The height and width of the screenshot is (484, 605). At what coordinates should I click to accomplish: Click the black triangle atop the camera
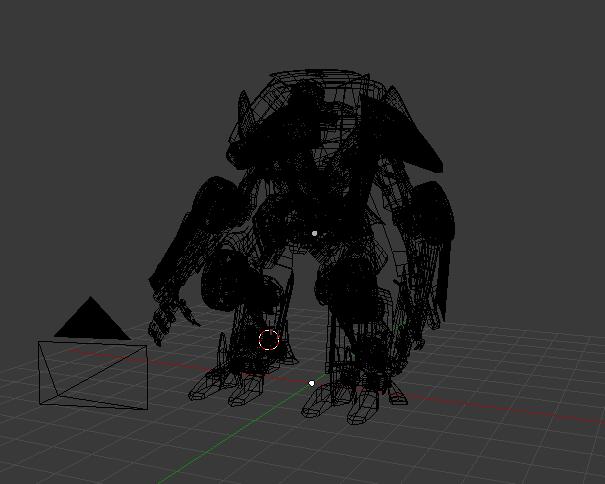point(92,318)
